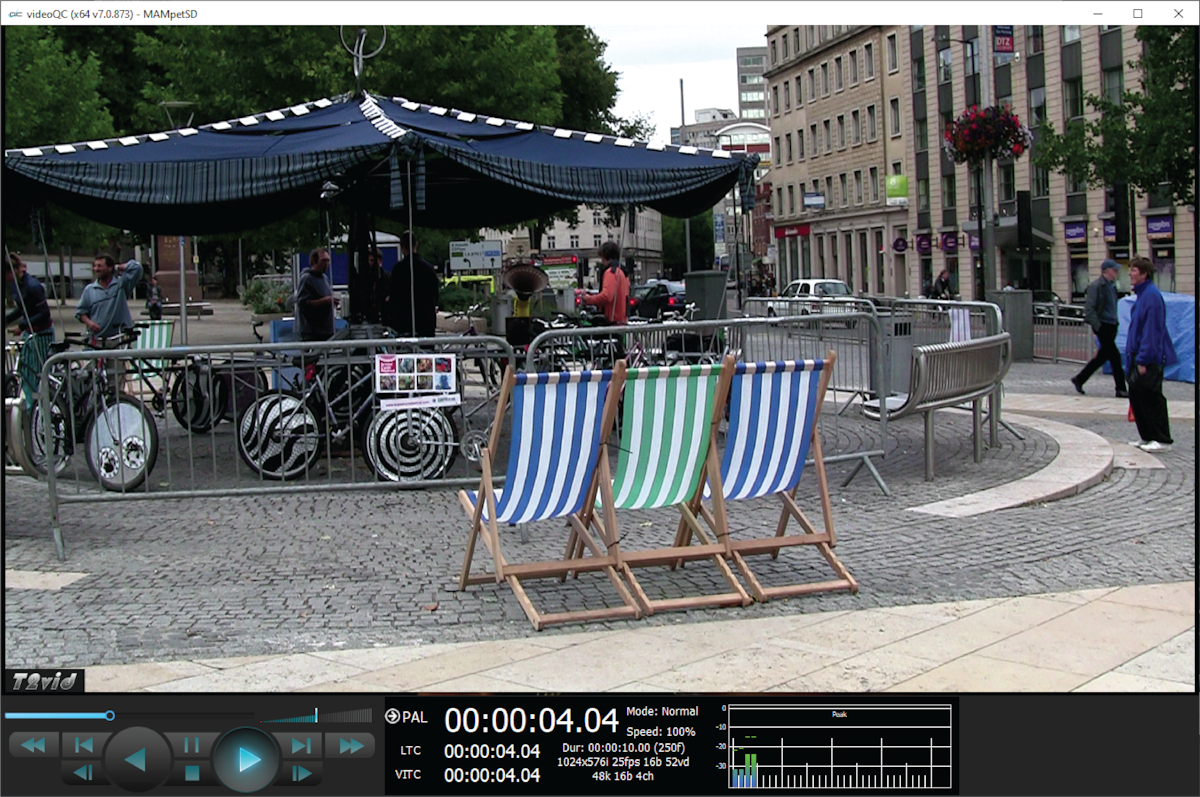
Task: Click the LTC timecode value
Action: (492, 751)
